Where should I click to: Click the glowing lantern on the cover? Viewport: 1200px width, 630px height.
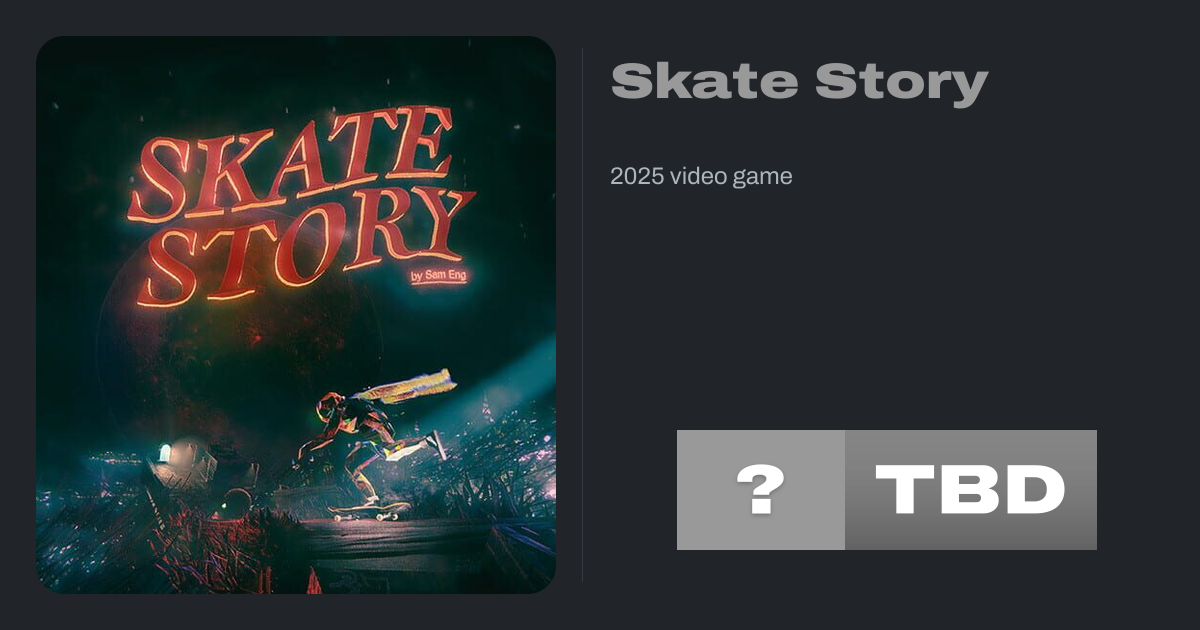pyautogui.click(x=165, y=453)
